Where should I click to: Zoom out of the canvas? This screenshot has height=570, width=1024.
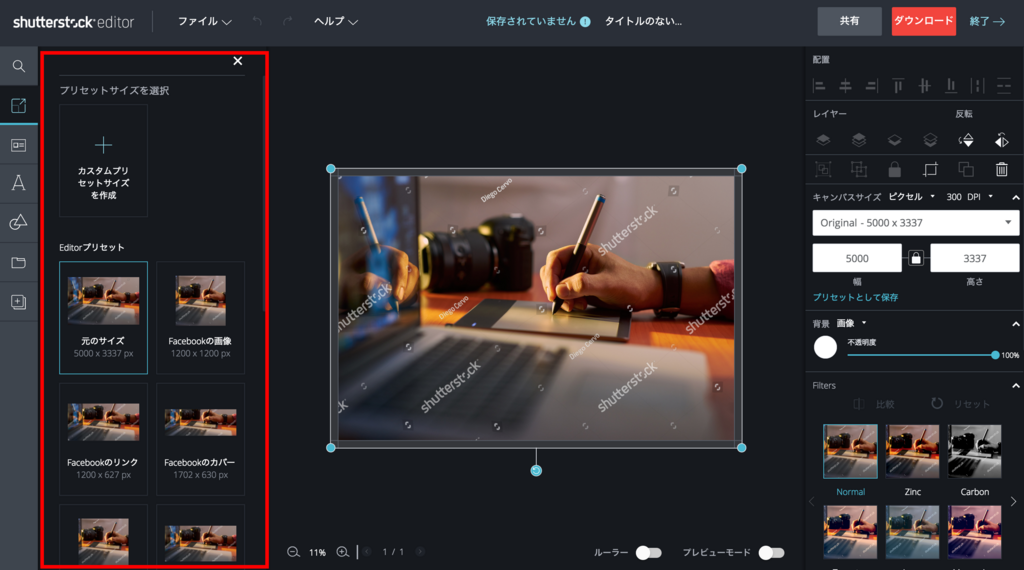click(x=293, y=552)
